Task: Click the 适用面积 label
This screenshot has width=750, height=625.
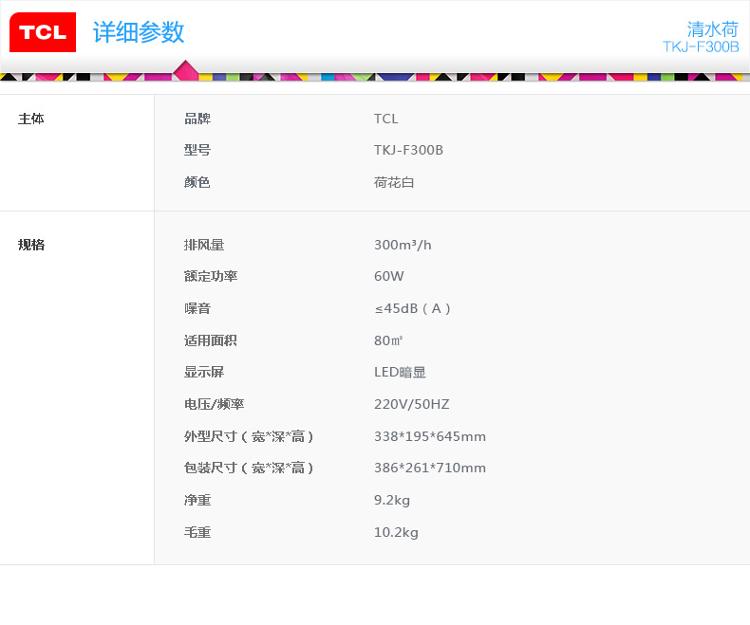Action: [210, 340]
